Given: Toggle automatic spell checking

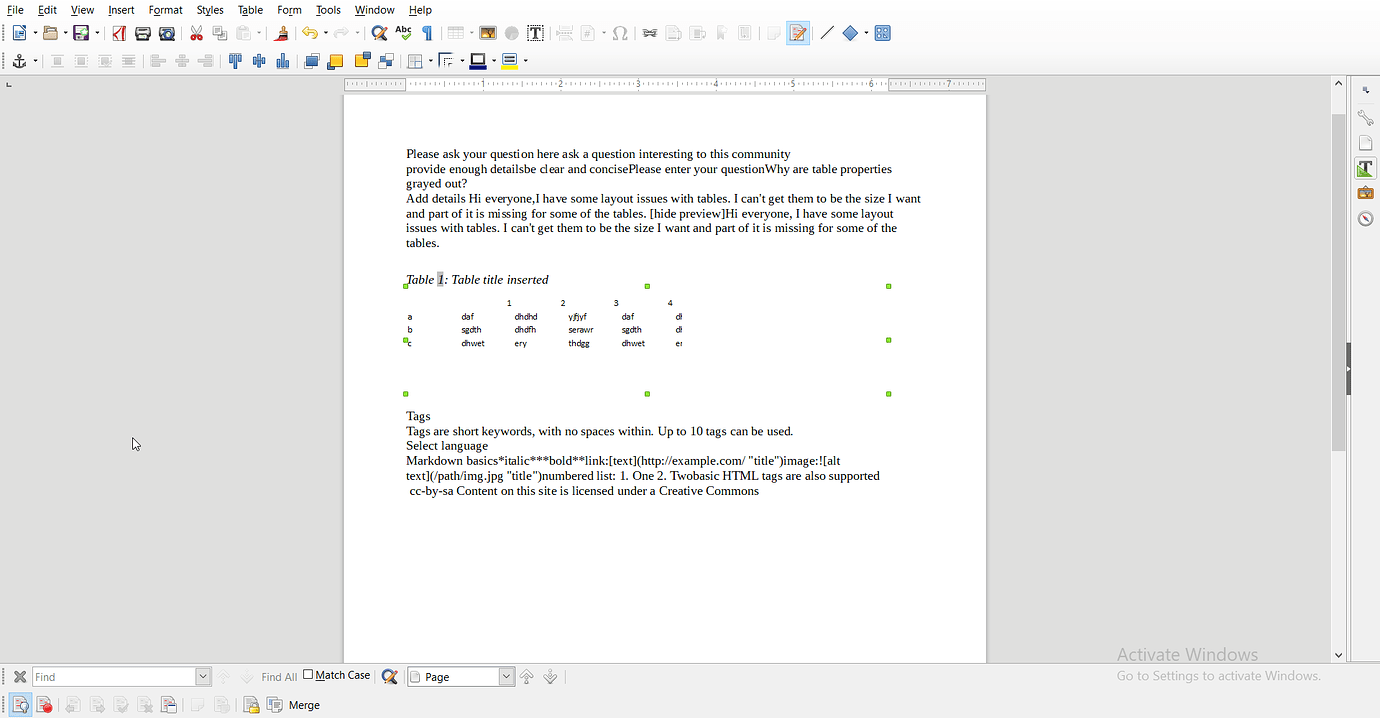Looking at the screenshot, I should point(403,33).
